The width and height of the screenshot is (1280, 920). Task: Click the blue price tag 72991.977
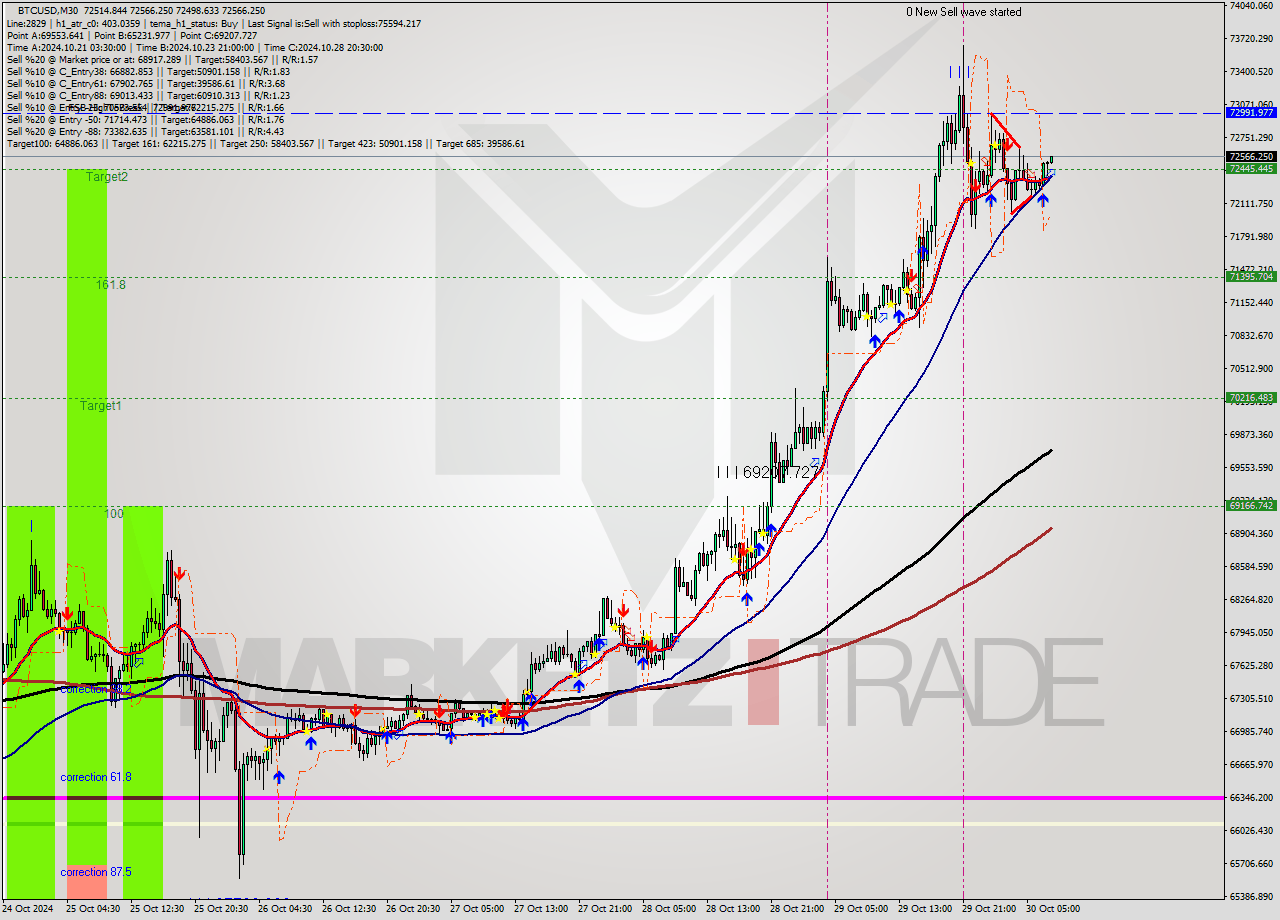pos(1251,113)
